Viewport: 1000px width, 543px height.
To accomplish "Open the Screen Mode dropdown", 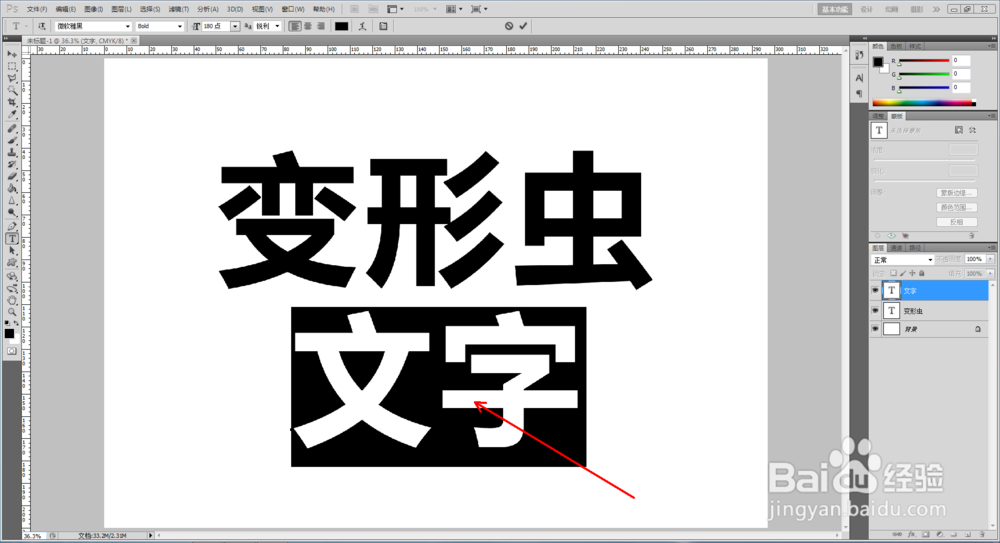I will click(x=479, y=9).
